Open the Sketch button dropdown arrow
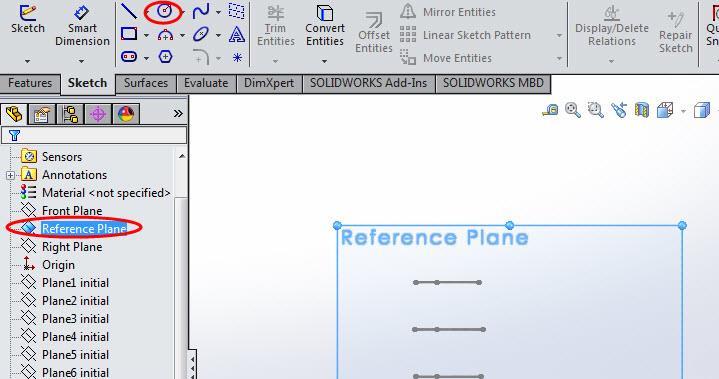Image resolution: width=719 pixels, height=379 pixels. click(x=28, y=61)
